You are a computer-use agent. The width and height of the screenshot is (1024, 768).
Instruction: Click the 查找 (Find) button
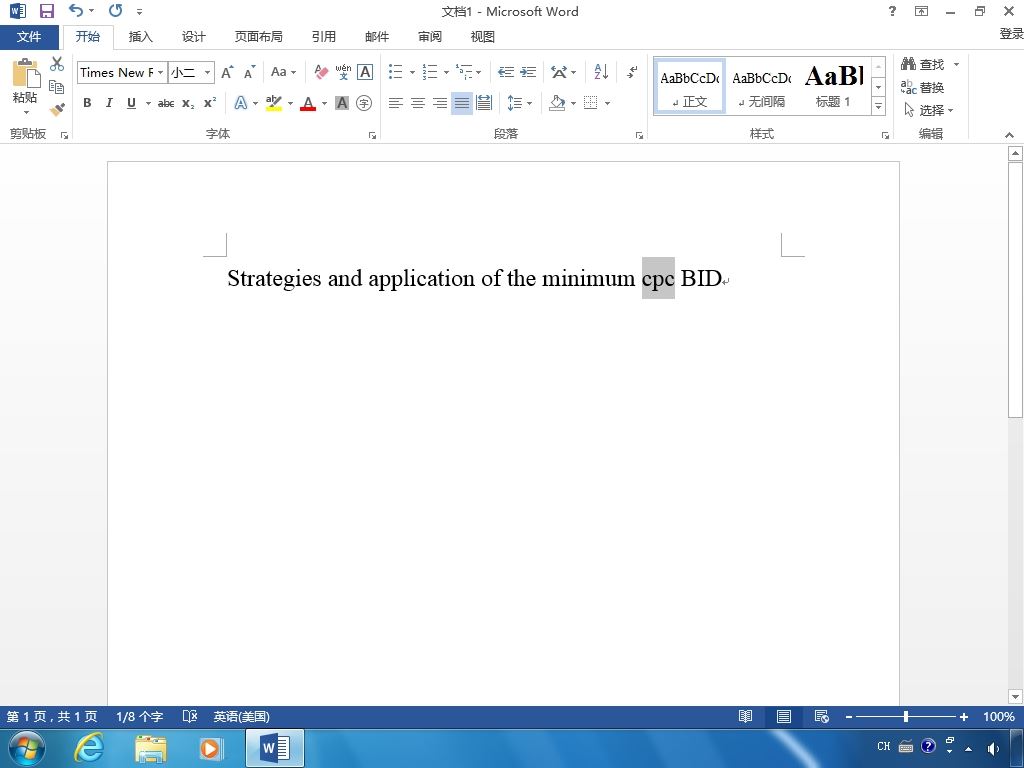point(923,64)
